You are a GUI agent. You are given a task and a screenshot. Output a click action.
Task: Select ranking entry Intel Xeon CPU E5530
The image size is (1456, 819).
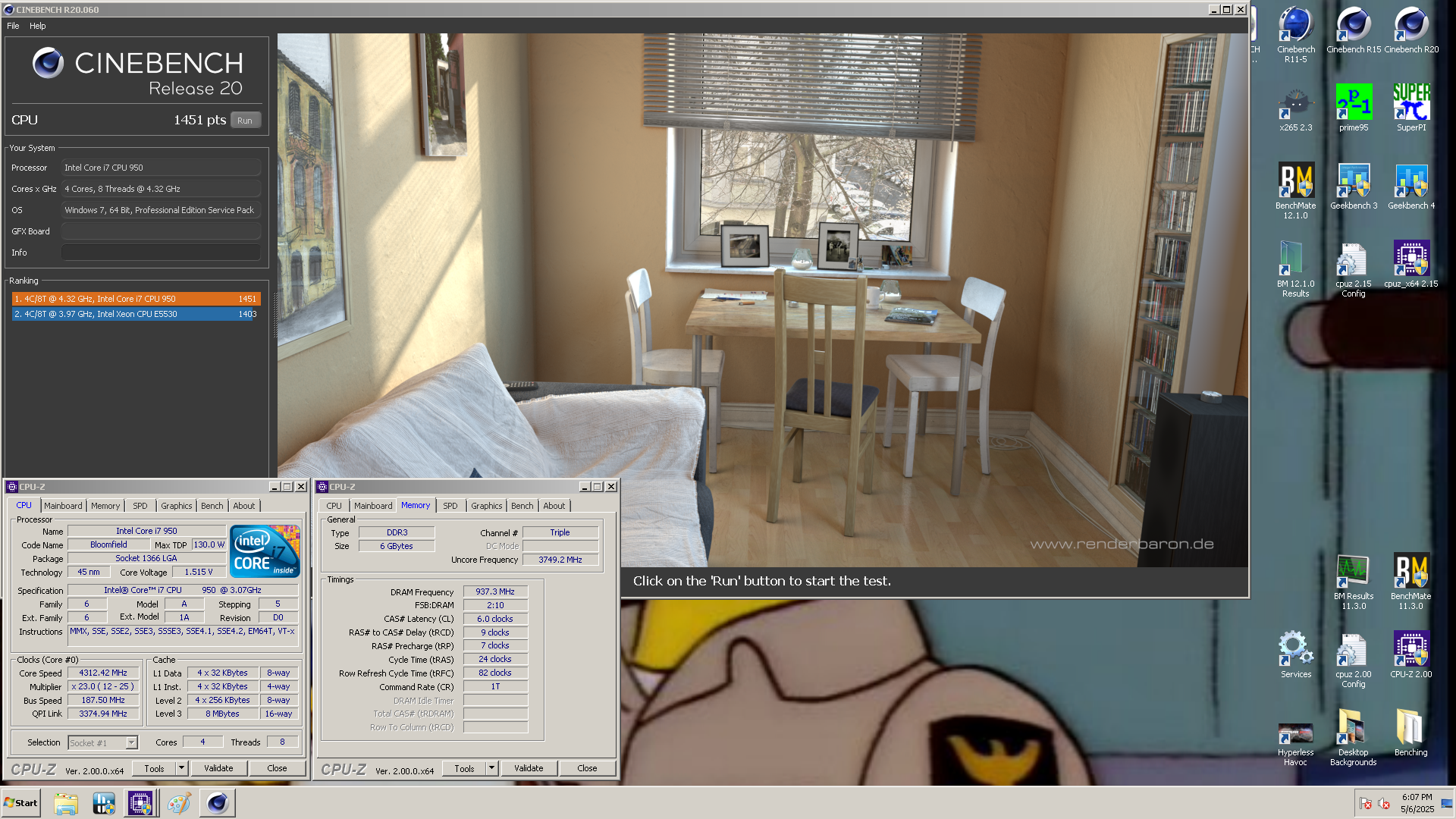click(x=136, y=314)
